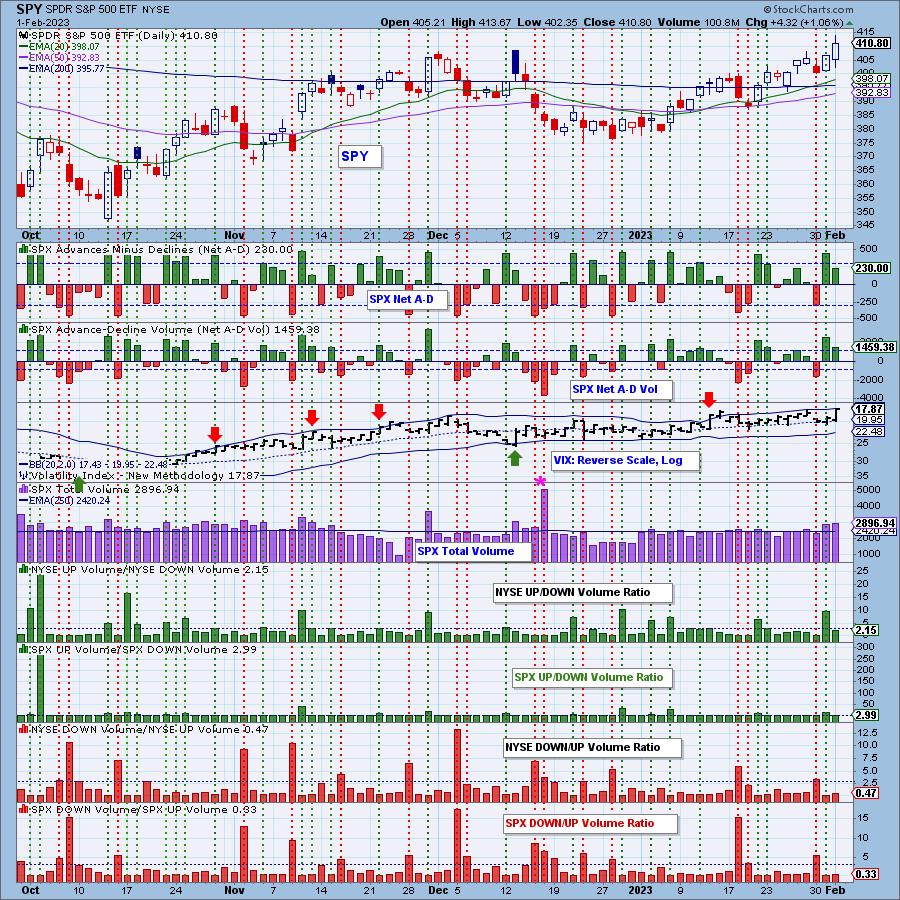
Task: Click the 'SPX Advance-Decline Volume (Net A-D Vol)' panel title
Action: (169, 329)
